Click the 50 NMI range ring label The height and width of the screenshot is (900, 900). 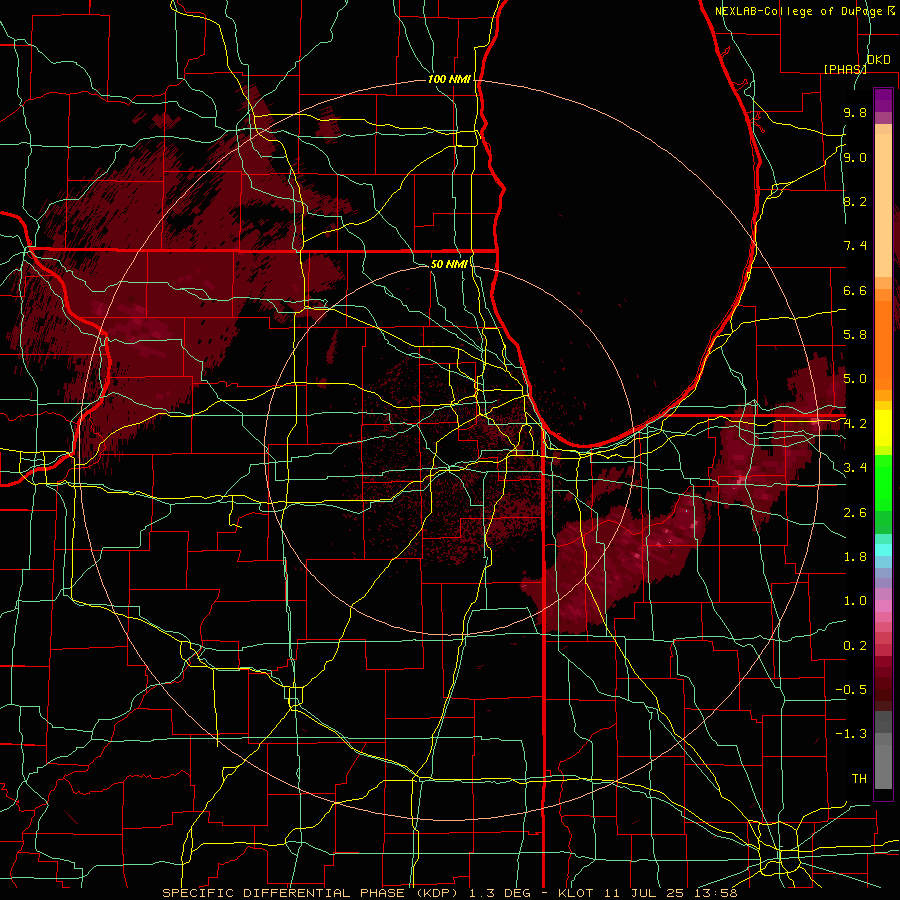(449, 264)
